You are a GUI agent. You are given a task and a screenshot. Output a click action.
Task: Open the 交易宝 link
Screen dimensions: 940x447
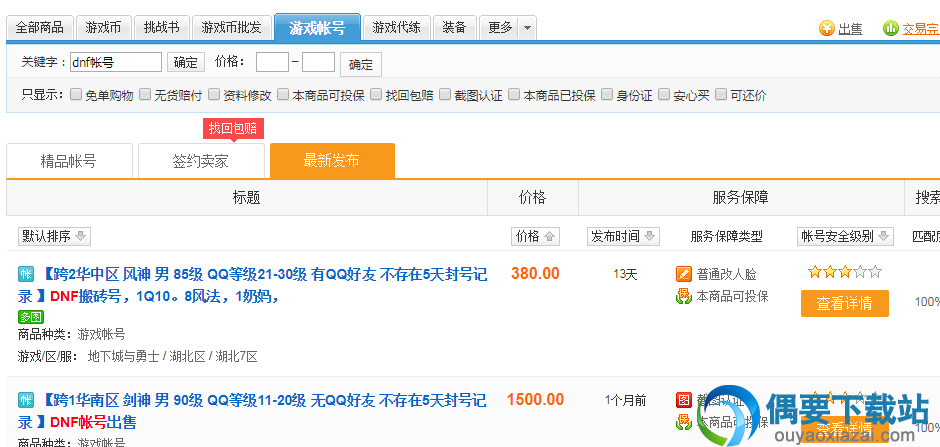[x=920, y=29]
